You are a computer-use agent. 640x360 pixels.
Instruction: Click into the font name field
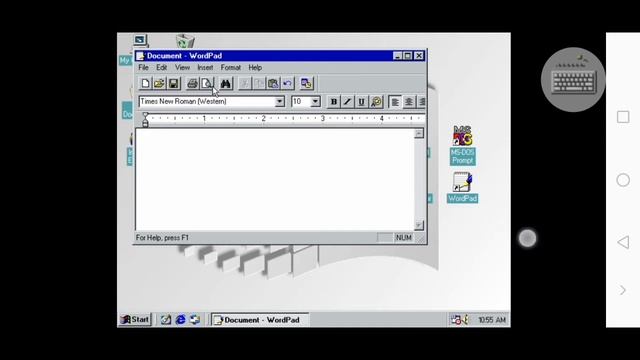pyautogui.click(x=207, y=101)
